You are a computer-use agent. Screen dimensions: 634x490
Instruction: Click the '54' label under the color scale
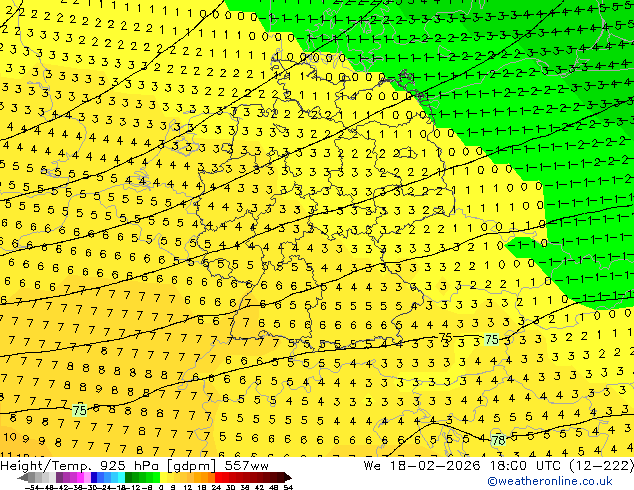coord(288,488)
